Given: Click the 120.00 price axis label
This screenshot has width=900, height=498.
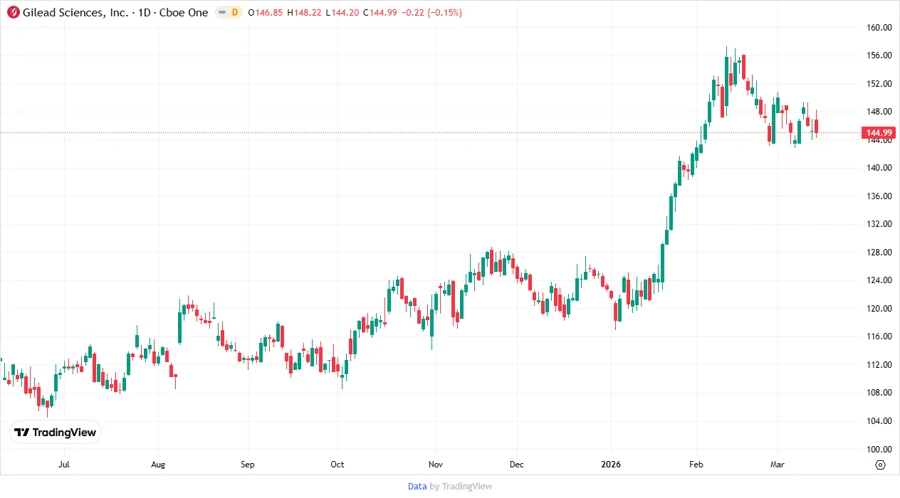Looking at the screenshot, I should 879,309.
